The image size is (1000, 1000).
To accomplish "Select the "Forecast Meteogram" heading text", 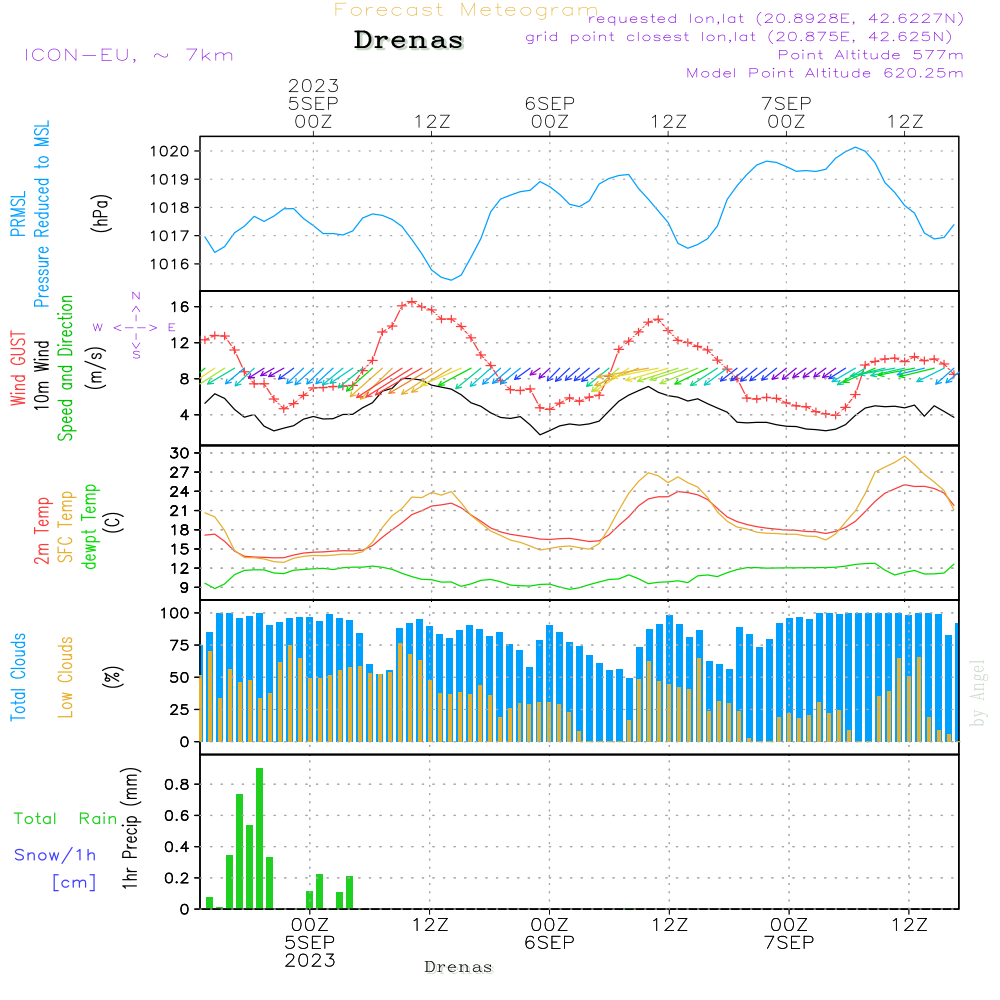I will [x=465, y=10].
